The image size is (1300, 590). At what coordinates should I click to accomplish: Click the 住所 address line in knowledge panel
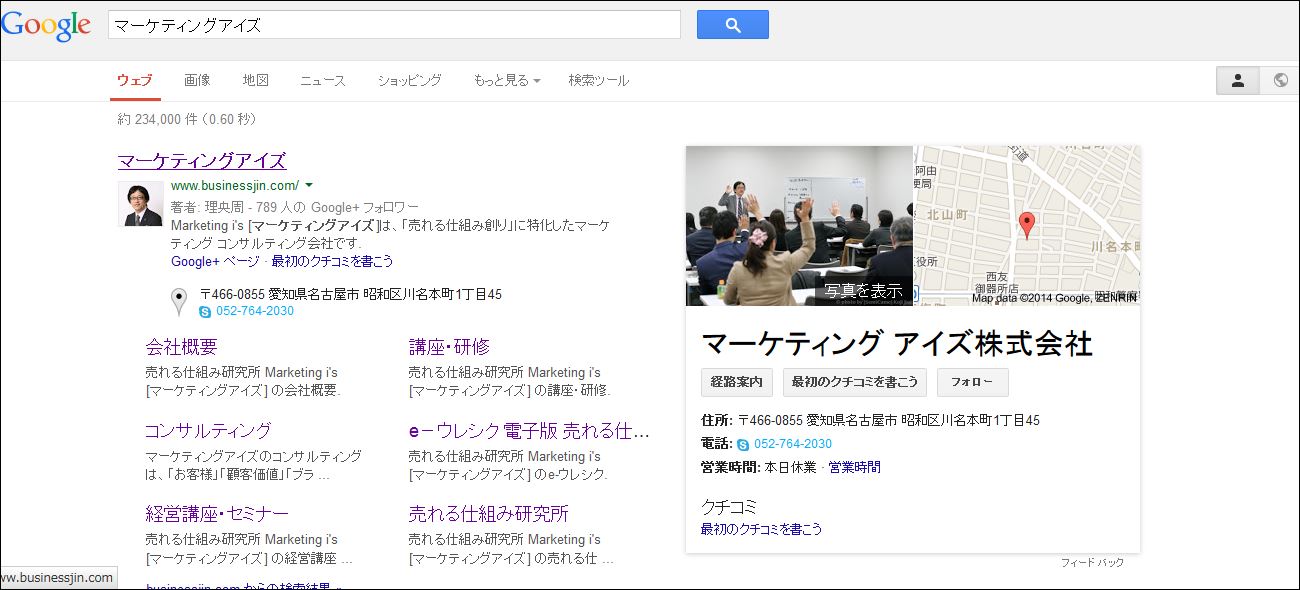[x=871, y=420]
